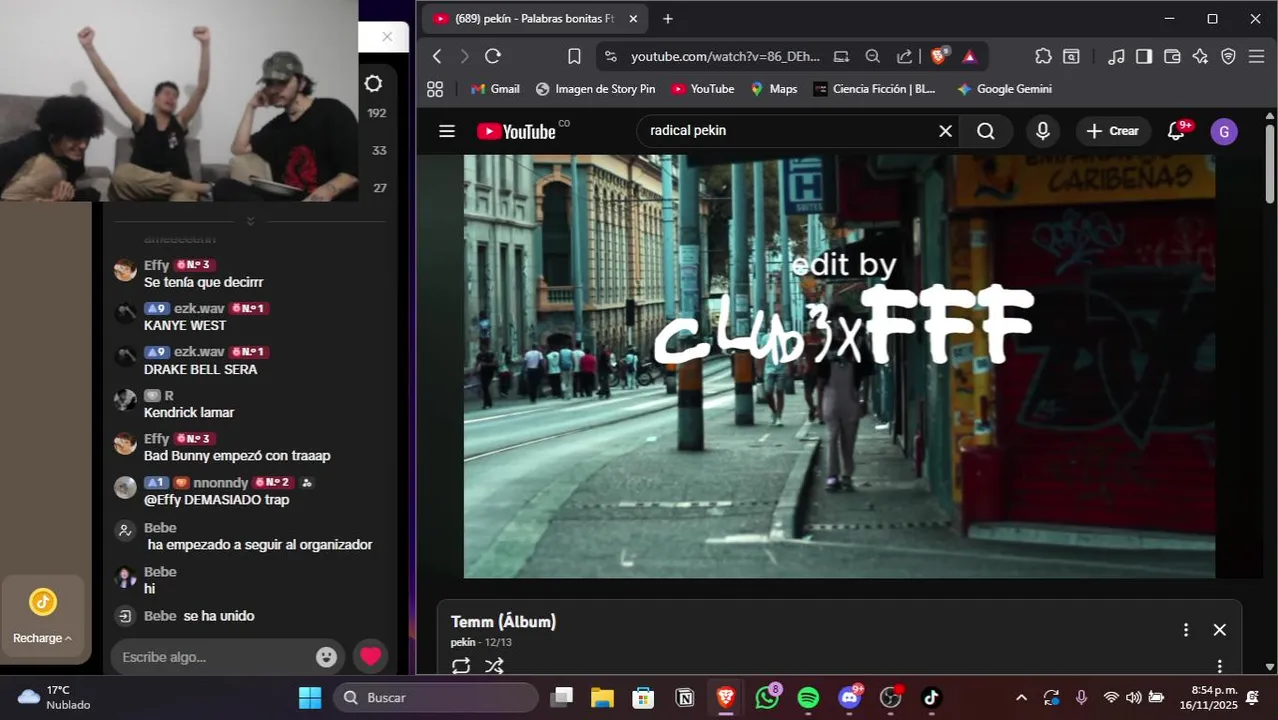Click the YouTube video player
The width and height of the screenshot is (1278, 720).
[x=839, y=366]
